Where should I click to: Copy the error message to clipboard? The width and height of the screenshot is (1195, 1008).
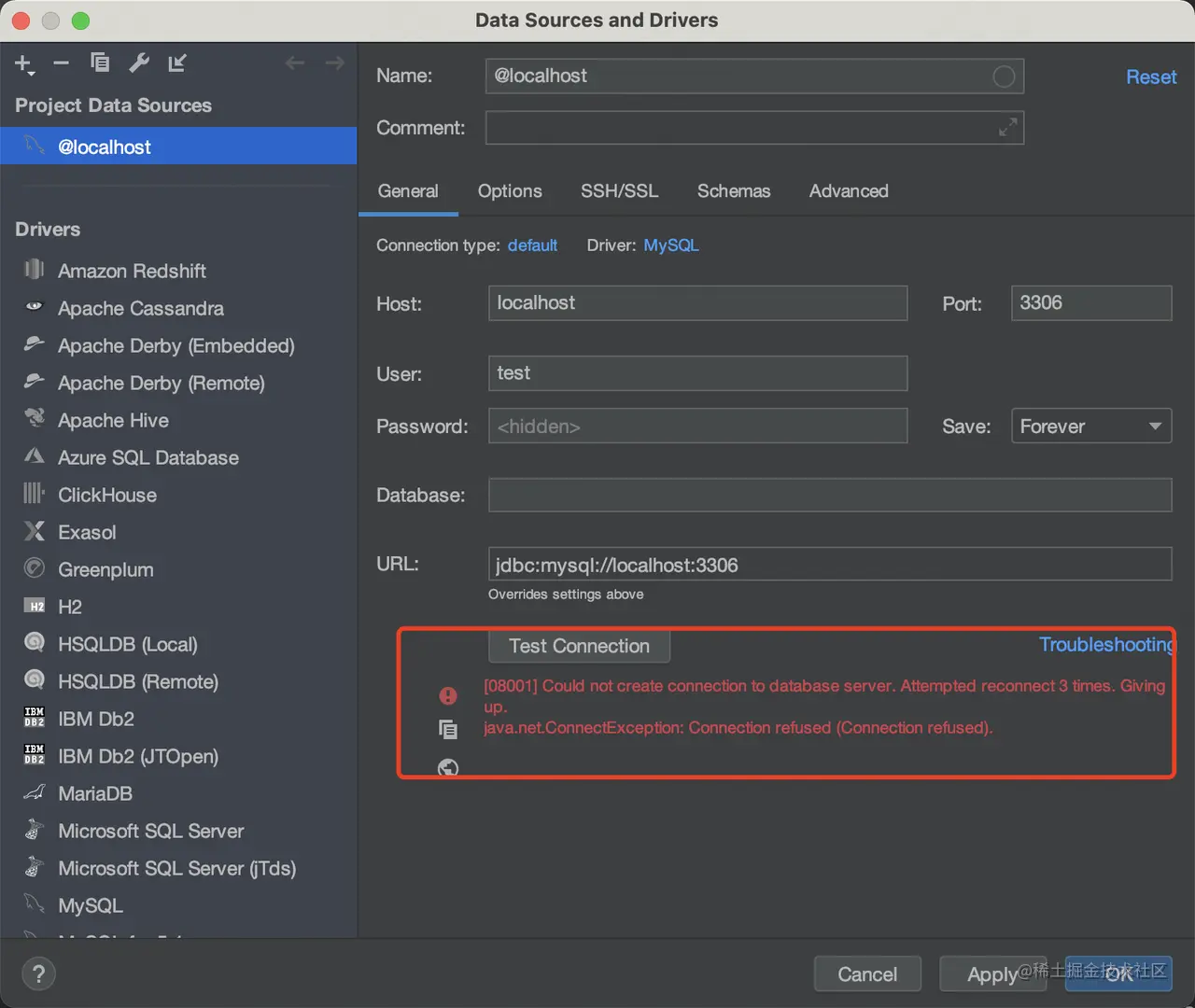click(448, 729)
